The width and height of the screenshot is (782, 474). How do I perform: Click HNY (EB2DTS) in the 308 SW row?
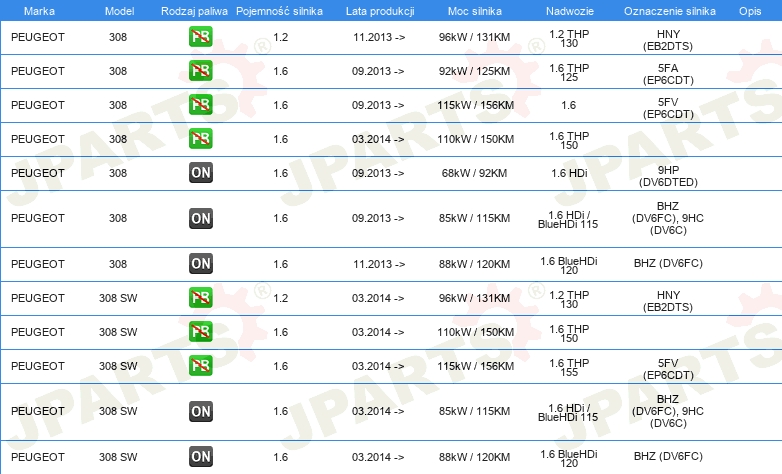coord(668,301)
